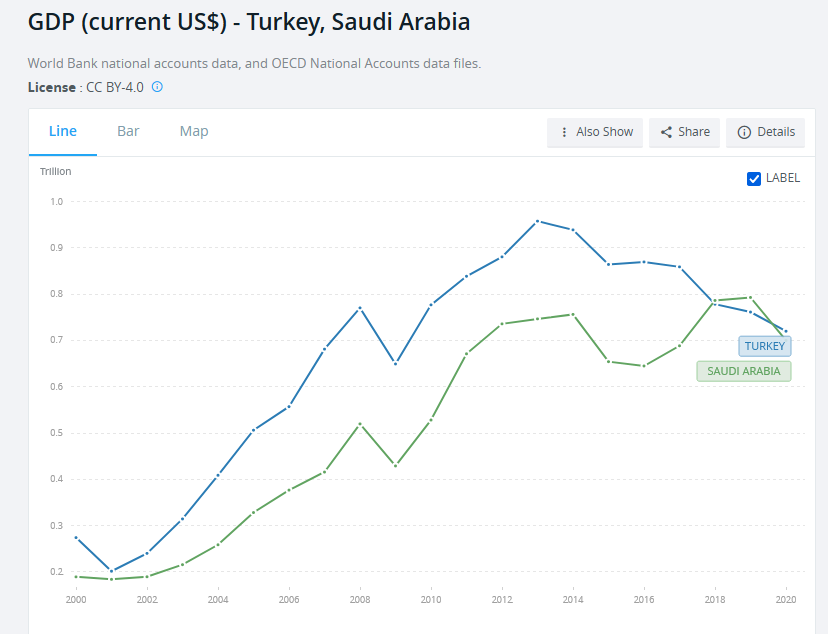Viewport: 828px width, 634px height.
Task: Click Saudi Arabia's 2019 data point
Action: click(749, 297)
